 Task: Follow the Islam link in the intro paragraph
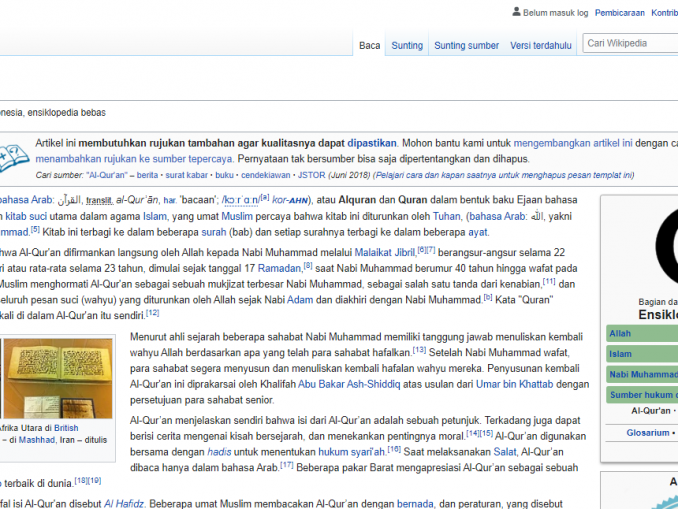[155, 216]
